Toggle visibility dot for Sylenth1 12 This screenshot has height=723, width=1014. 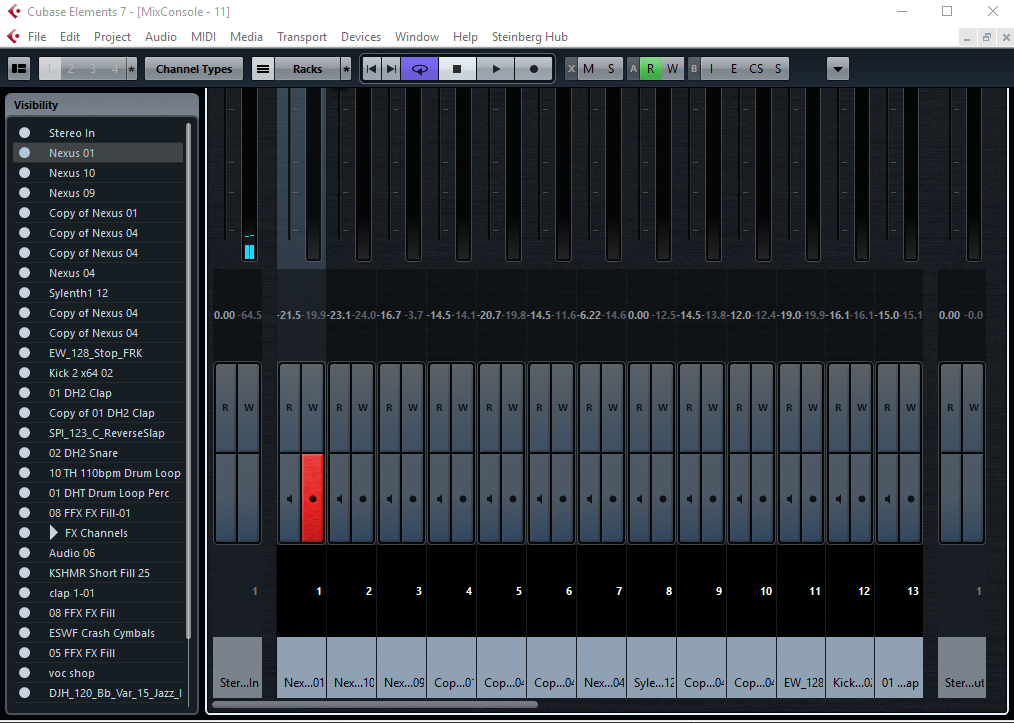[24, 293]
